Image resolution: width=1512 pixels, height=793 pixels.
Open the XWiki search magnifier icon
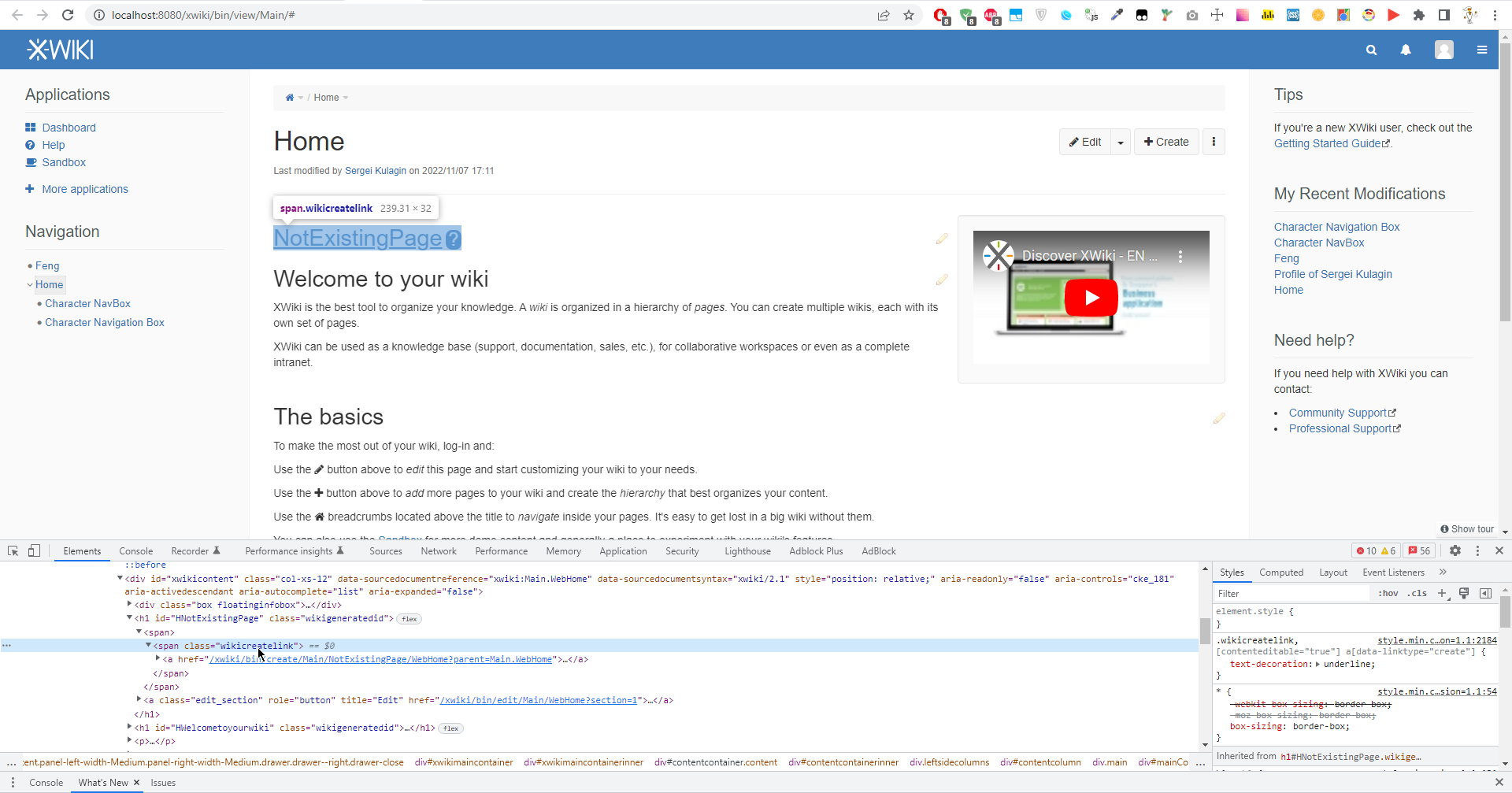pyautogui.click(x=1371, y=50)
